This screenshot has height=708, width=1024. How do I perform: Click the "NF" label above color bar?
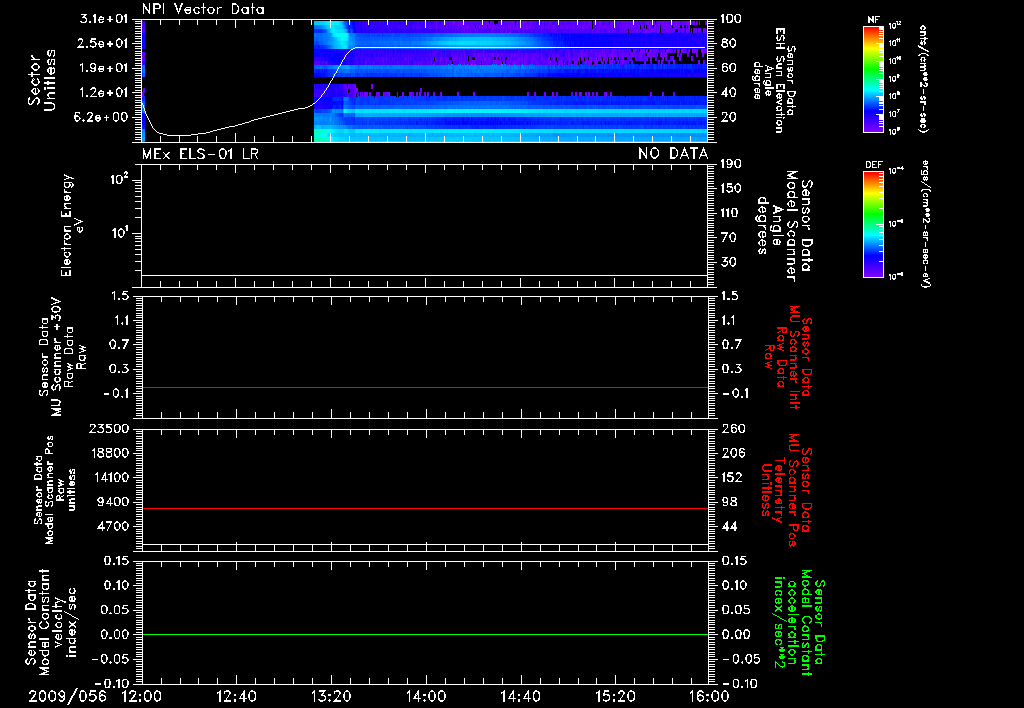(873, 20)
